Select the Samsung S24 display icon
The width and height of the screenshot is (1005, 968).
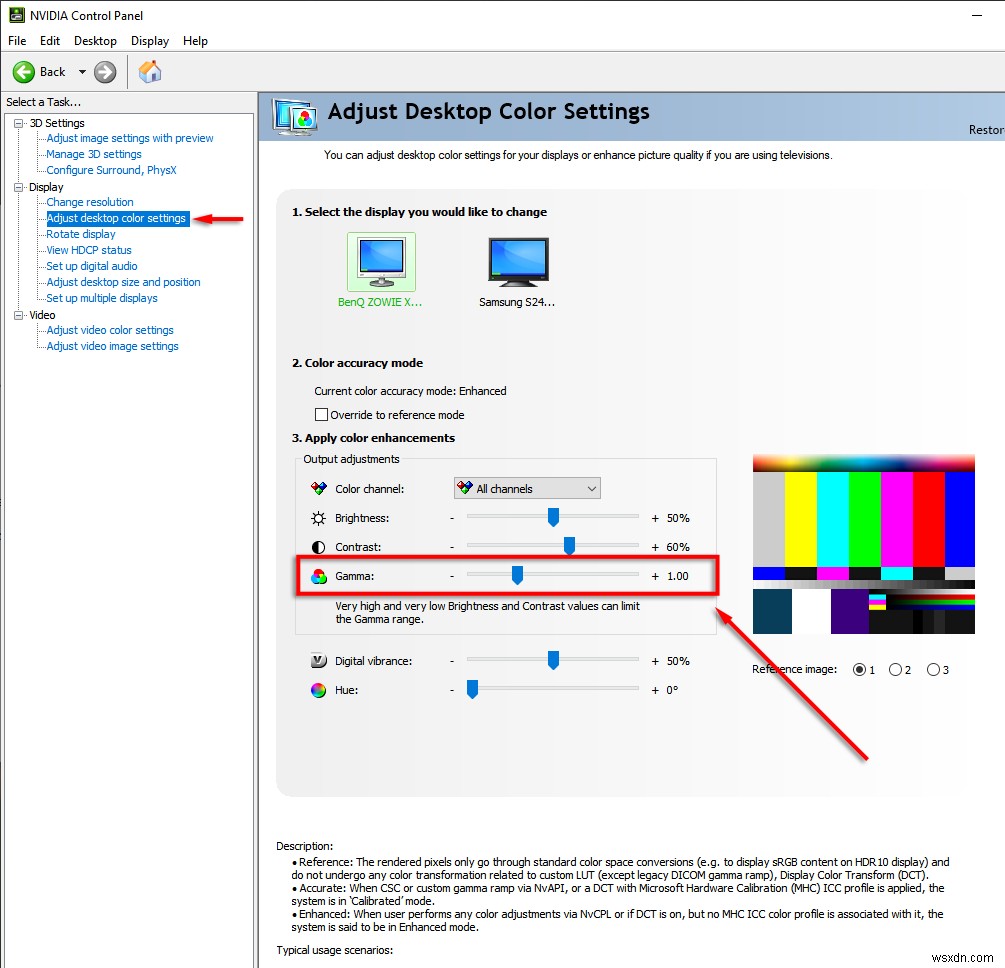[x=518, y=262]
